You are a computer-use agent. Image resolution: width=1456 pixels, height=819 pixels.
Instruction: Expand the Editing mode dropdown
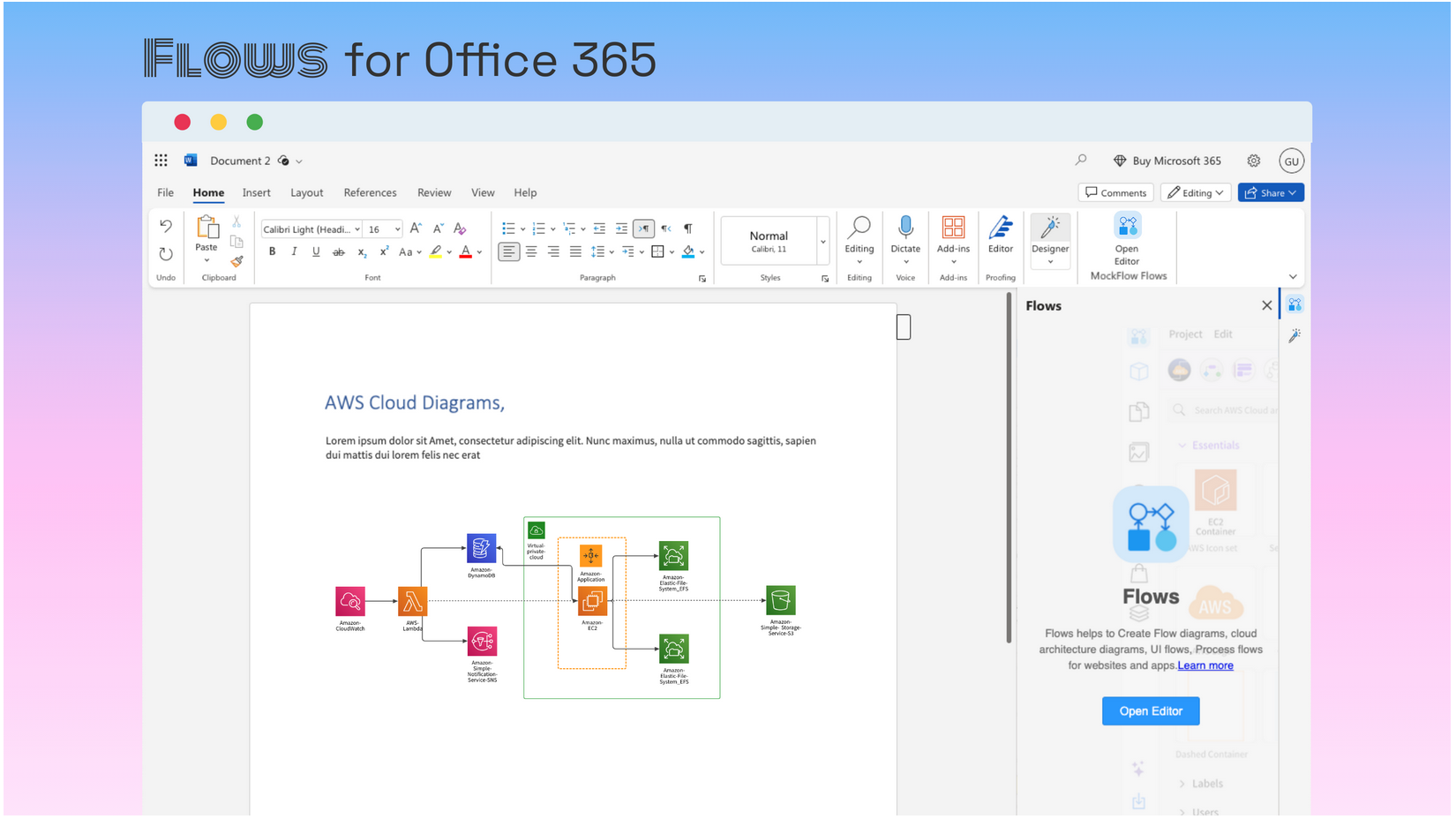pyautogui.click(x=1220, y=192)
